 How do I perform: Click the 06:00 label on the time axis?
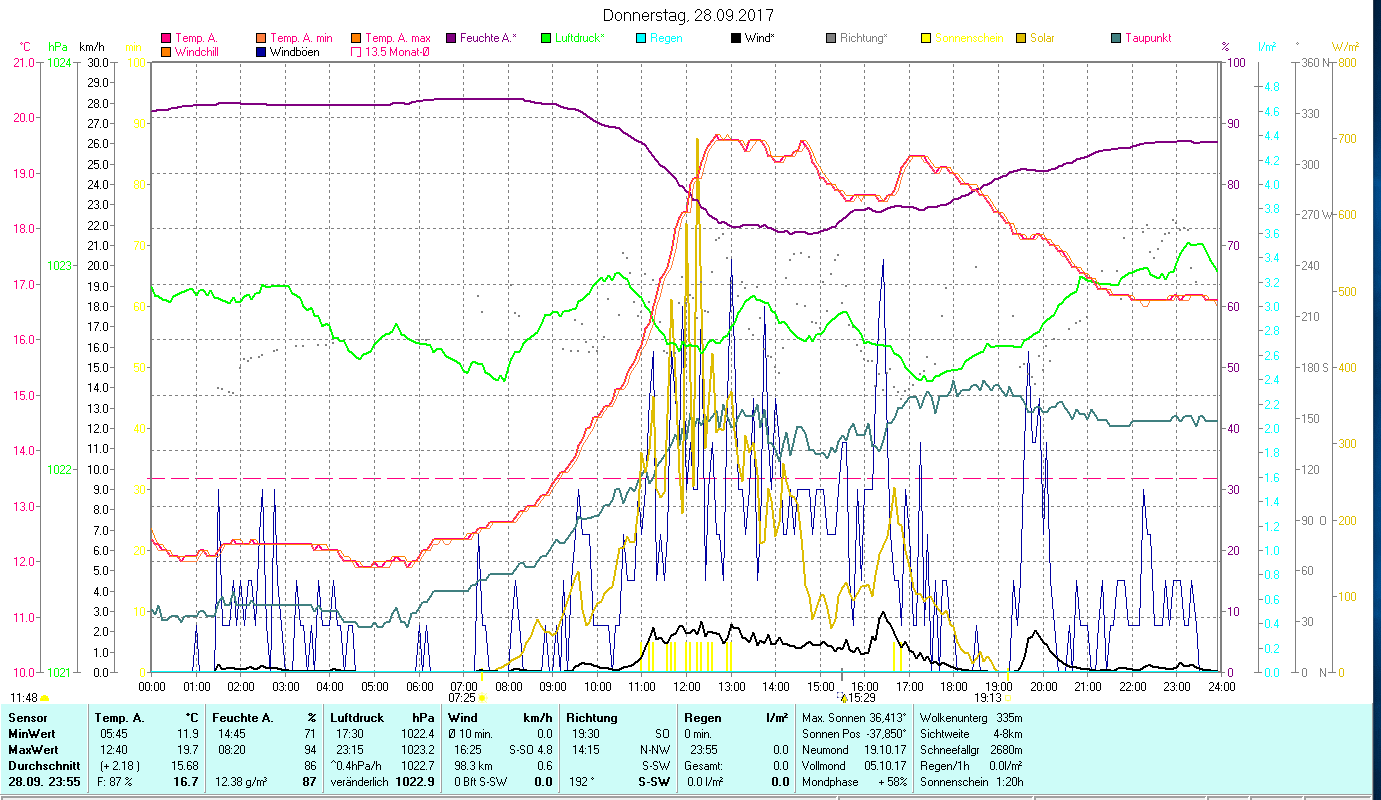pos(419,686)
